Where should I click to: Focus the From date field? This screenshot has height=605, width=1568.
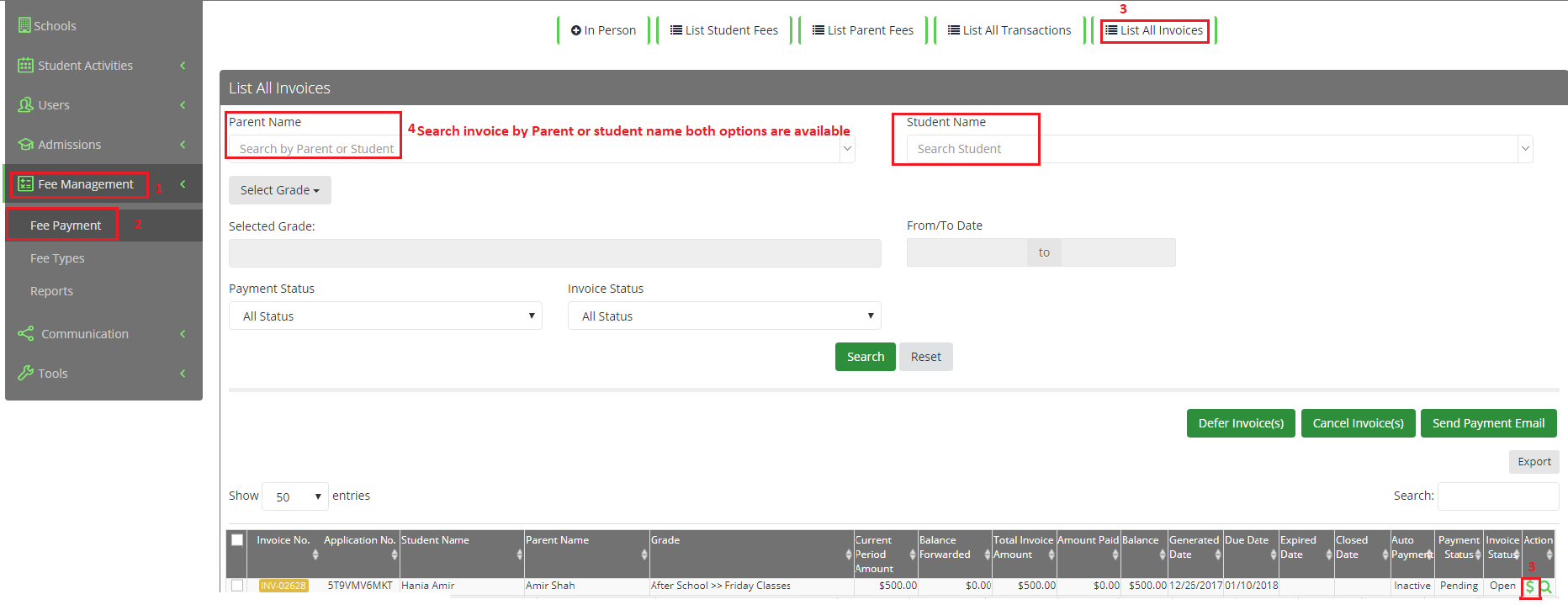[967, 252]
